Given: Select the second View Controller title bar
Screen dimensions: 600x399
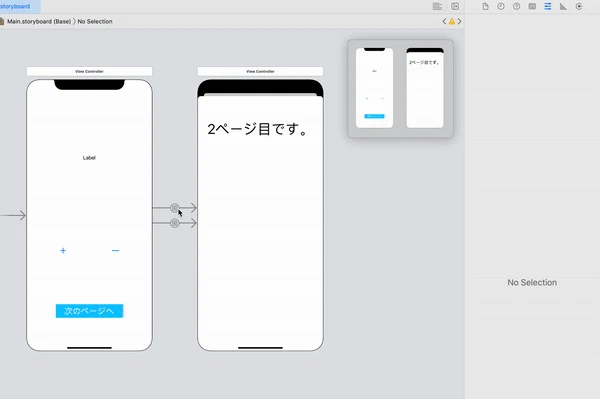Looking at the screenshot, I should click(260, 71).
